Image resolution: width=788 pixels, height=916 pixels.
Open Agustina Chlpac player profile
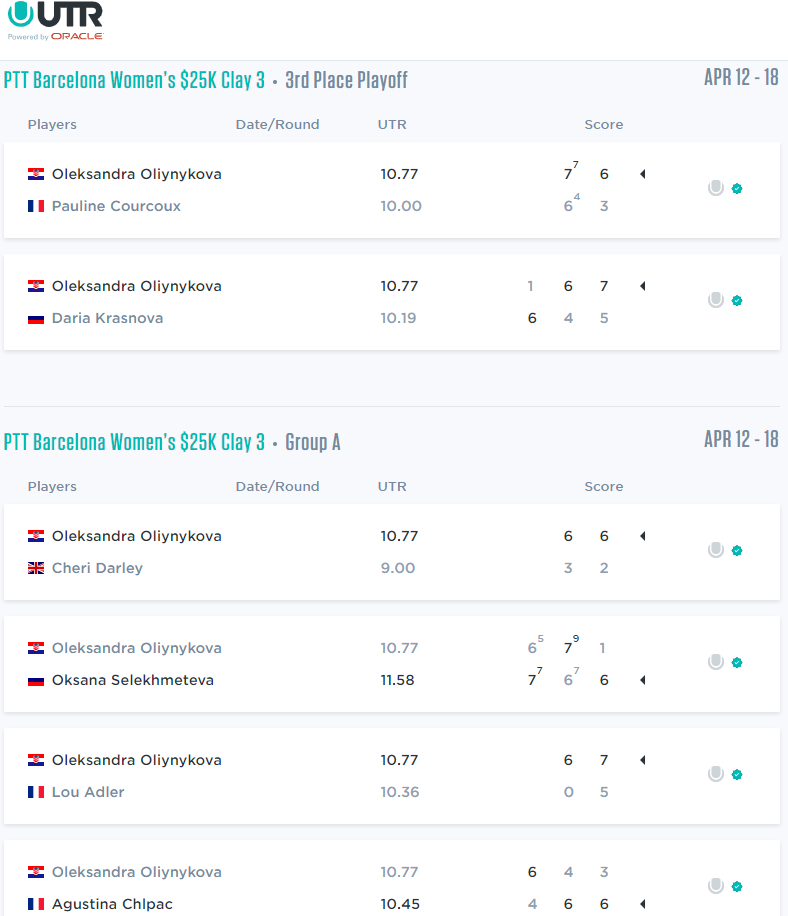[112, 904]
